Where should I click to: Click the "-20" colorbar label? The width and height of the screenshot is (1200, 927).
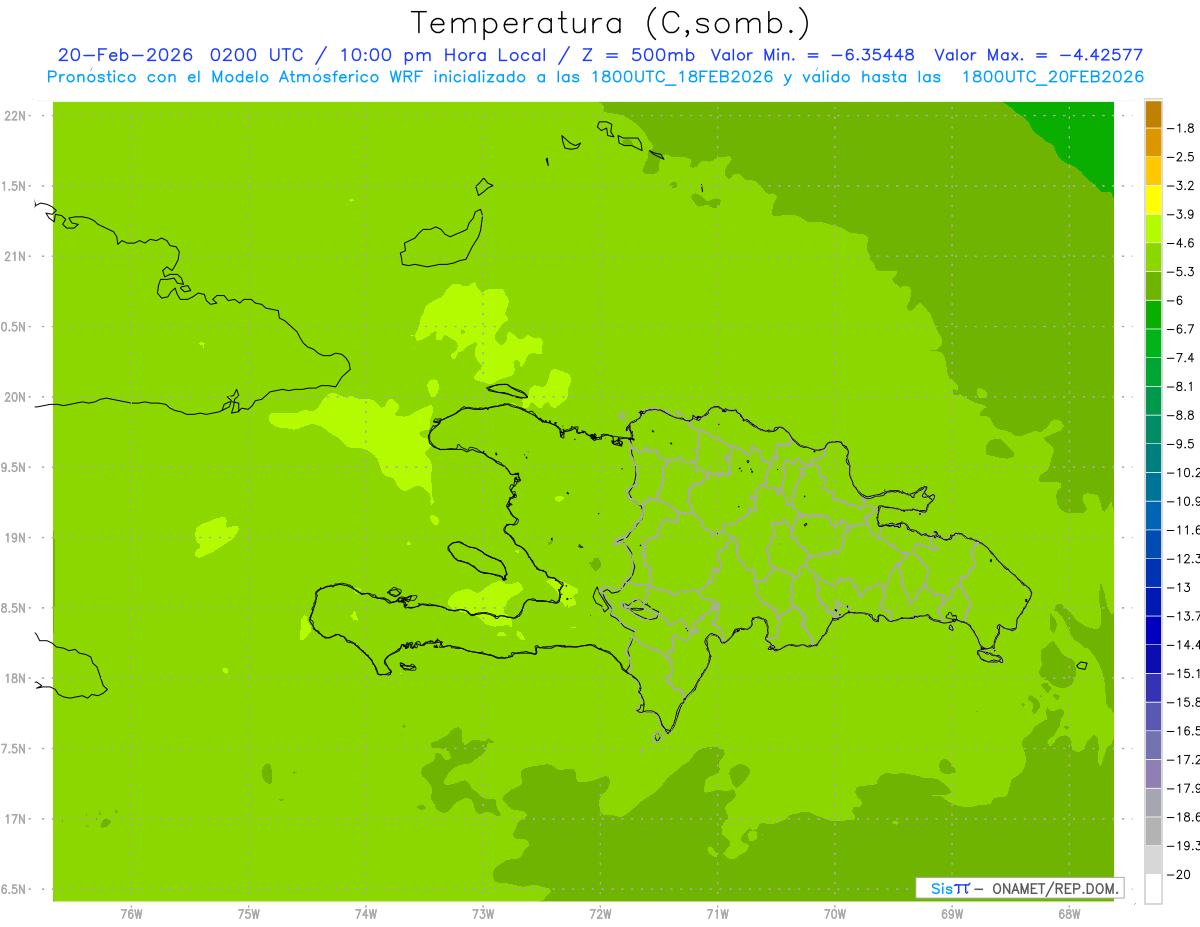[1179, 874]
